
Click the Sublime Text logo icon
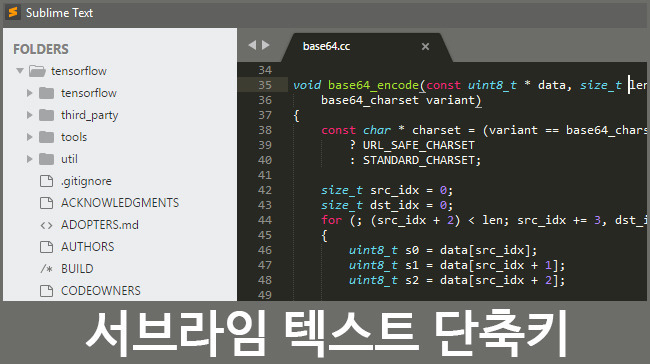point(13,12)
